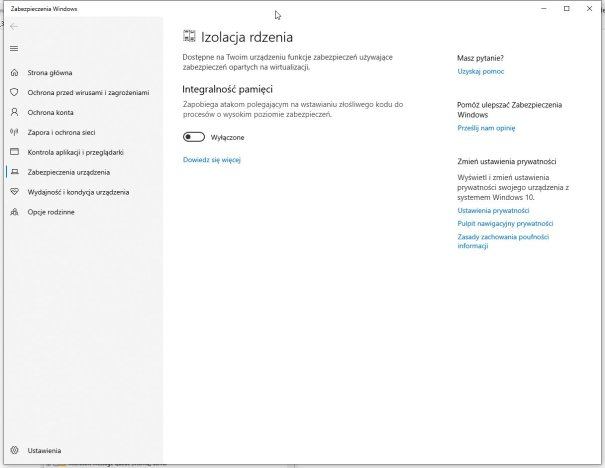605x468 pixels.
Task: Click the window icon for Kontrola aplikacji
Action: coord(14,152)
